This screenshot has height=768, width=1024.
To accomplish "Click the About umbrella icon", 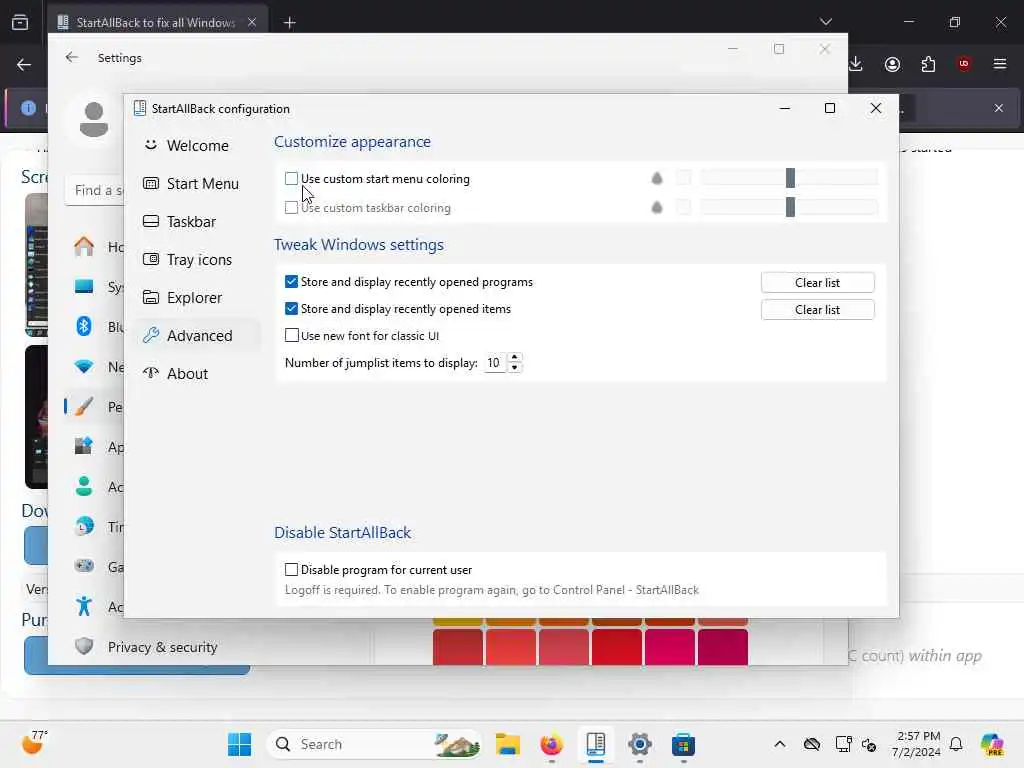I will (151, 373).
